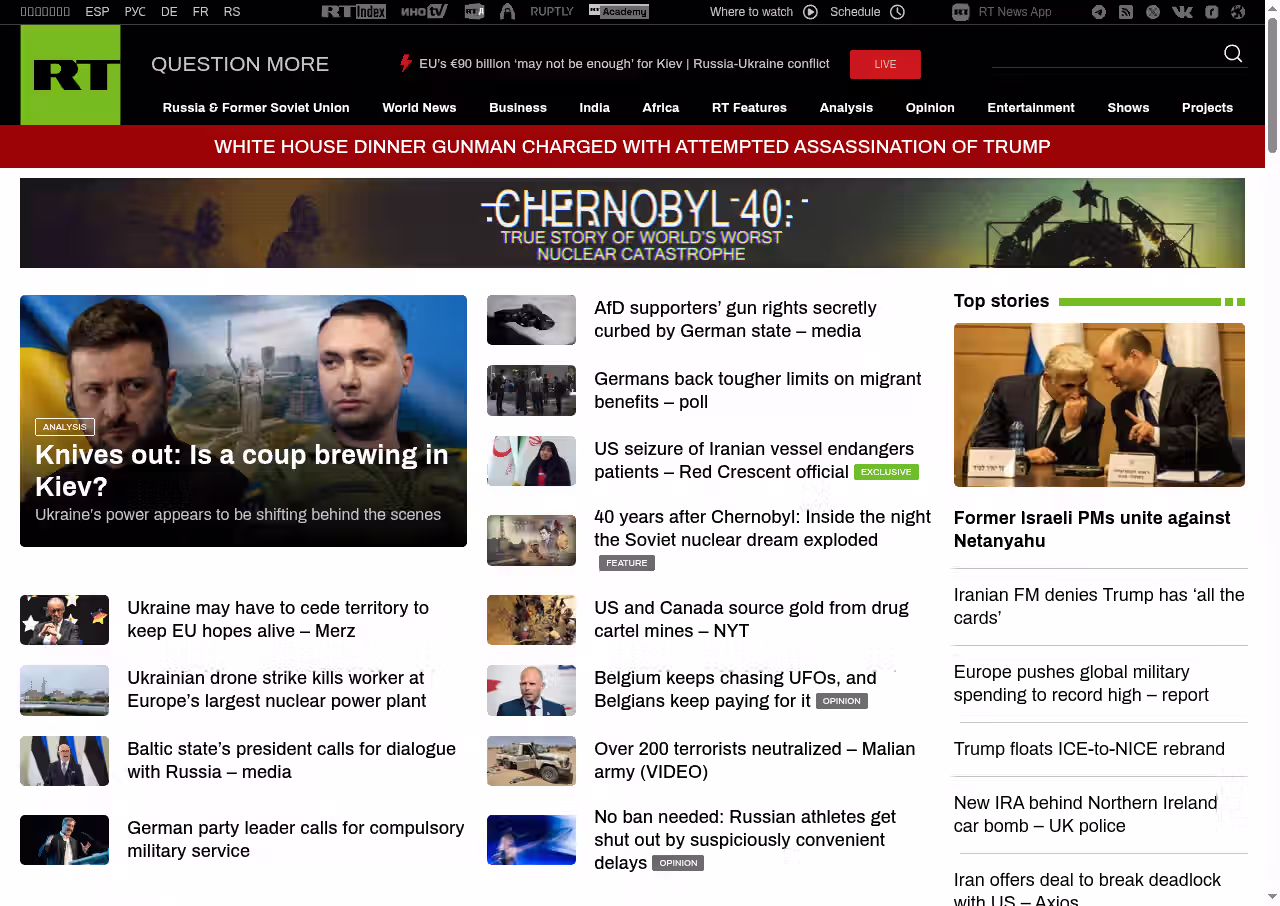Open the Chernobyl 40 banner
The width and height of the screenshot is (1280, 906).
coord(632,223)
